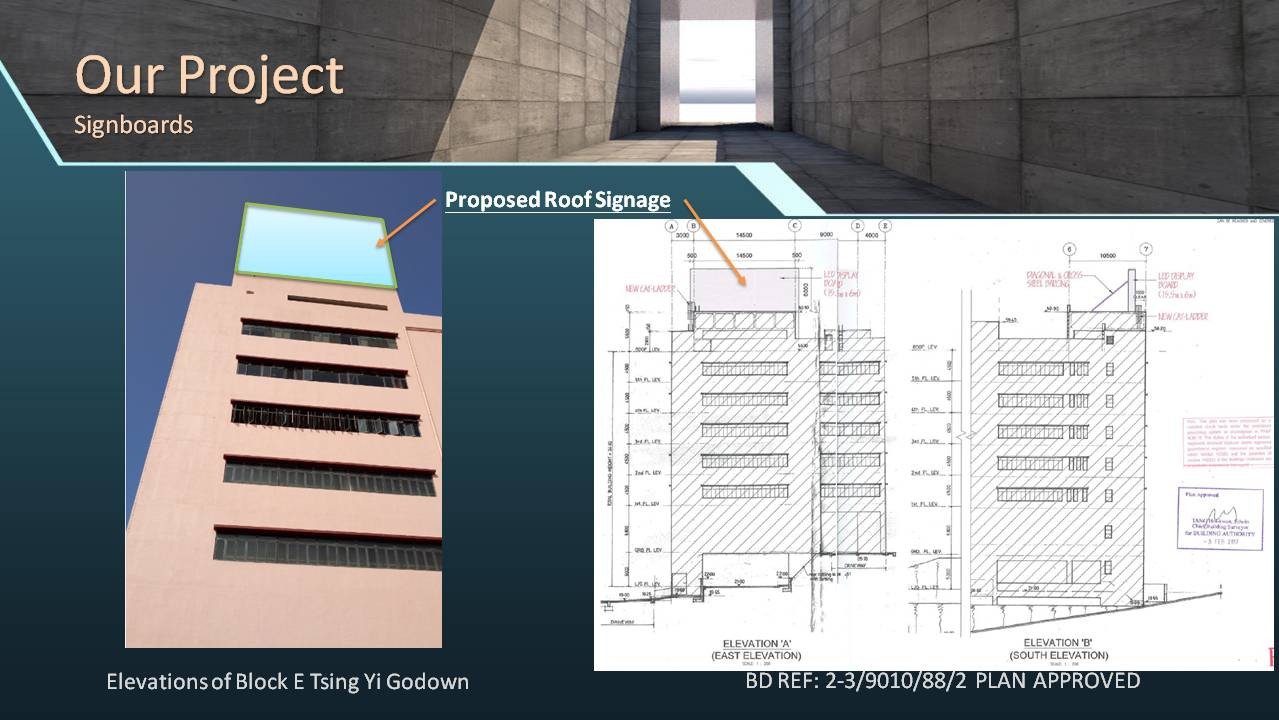This screenshot has height=720, width=1279.
Task: Click grid marker circle 6 on south elevation
Action: point(1068,249)
